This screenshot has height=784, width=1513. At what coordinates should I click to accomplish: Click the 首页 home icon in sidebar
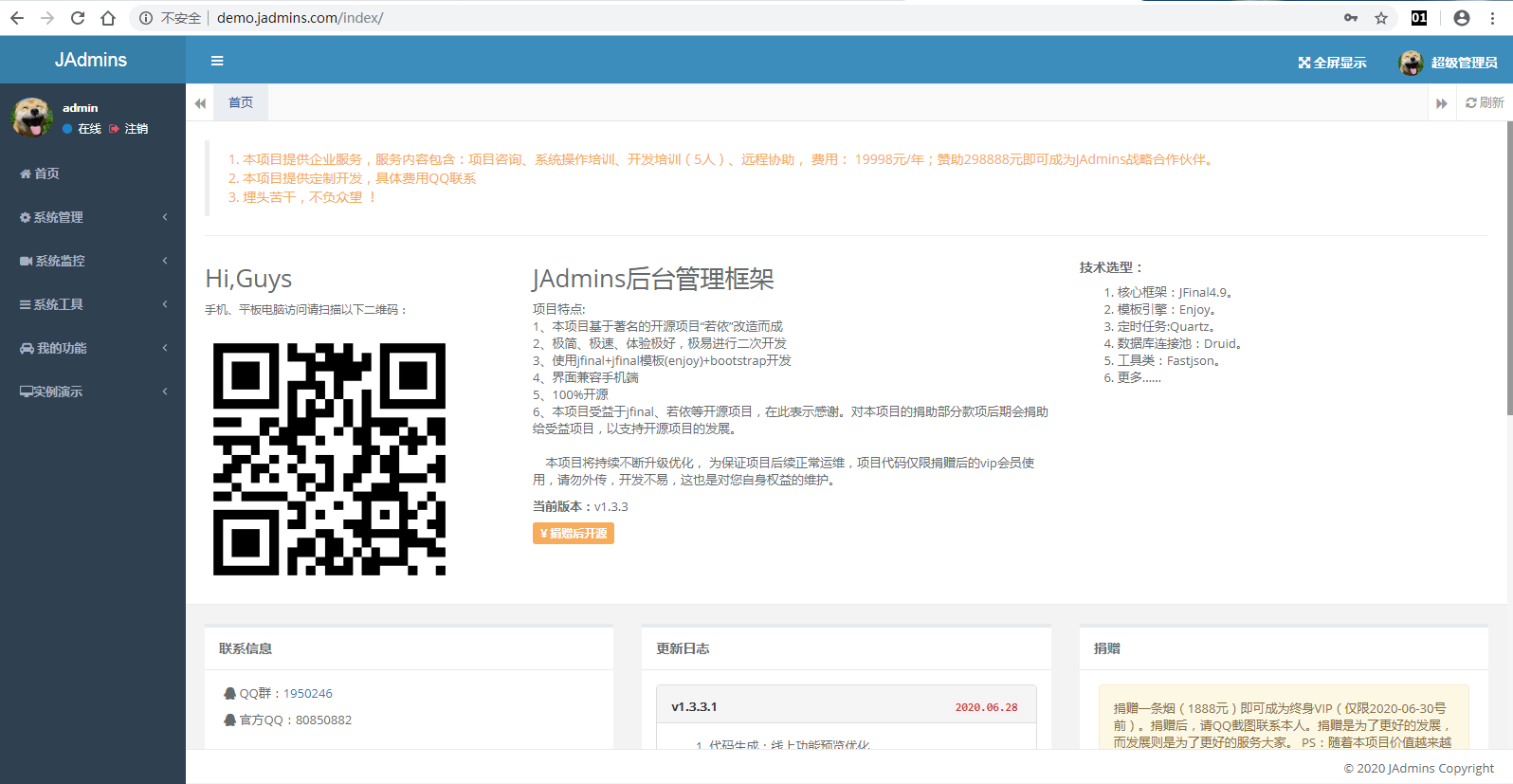point(26,173)
